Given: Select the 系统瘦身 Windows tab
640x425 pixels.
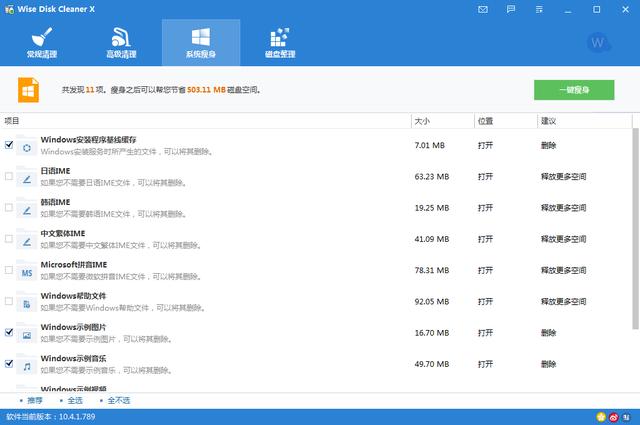Looking at the screenshot, I should point(201,42).
